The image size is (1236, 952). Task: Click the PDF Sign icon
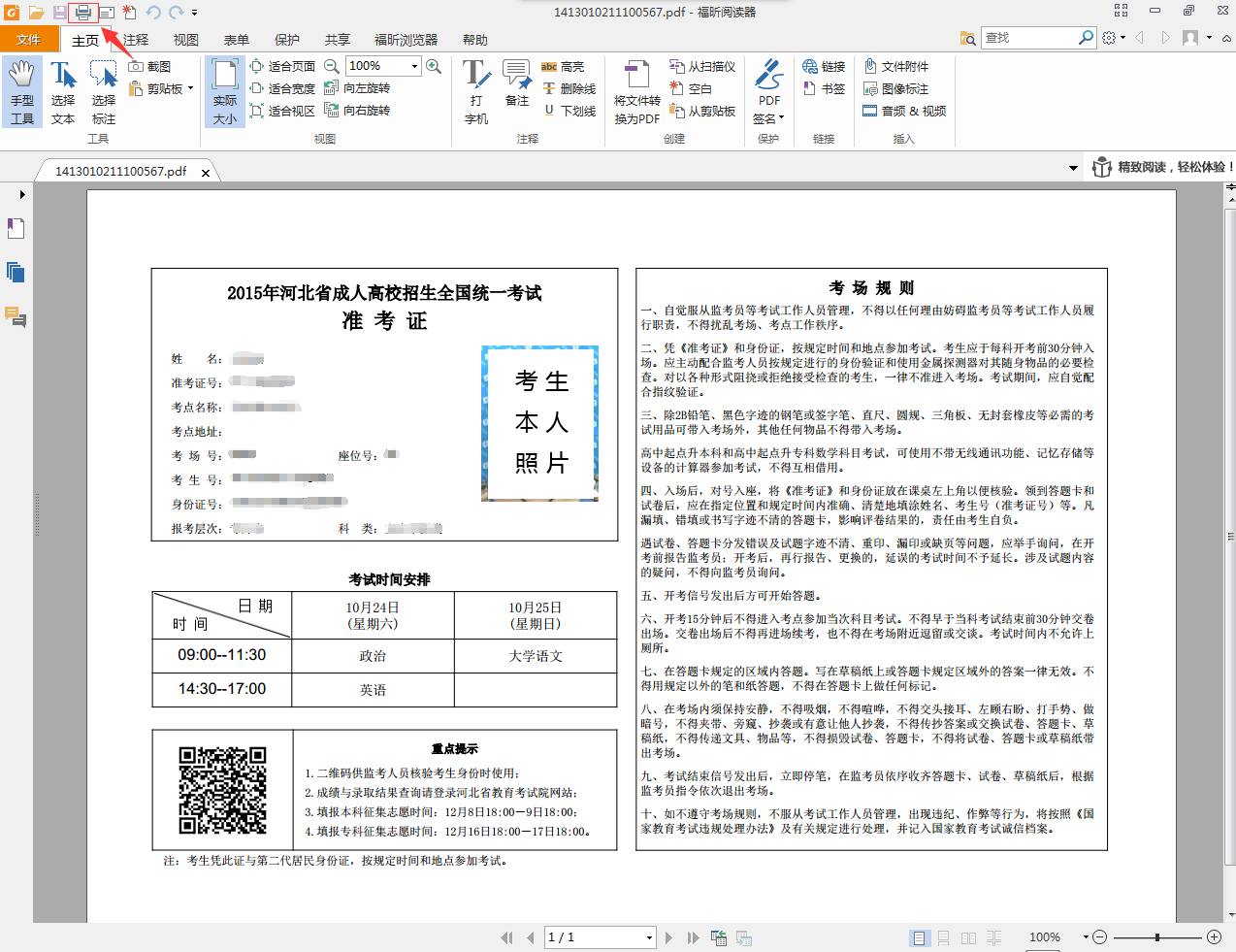click(768, 92)
